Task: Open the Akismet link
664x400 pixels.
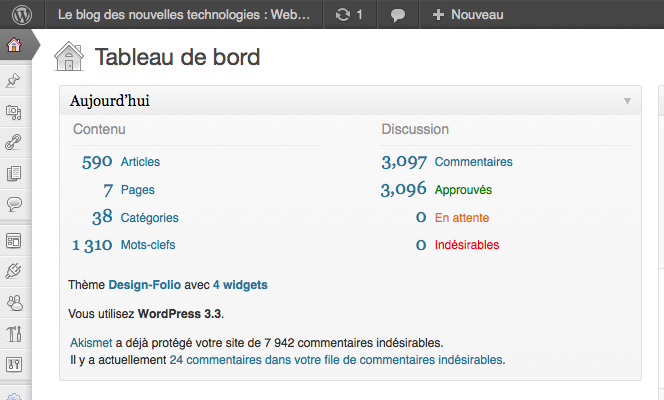Action: point(92,341)
